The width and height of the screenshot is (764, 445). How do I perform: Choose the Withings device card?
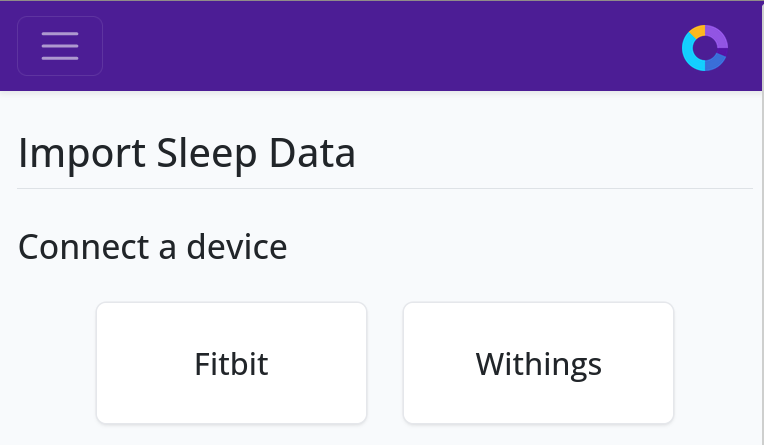[538, 363]
